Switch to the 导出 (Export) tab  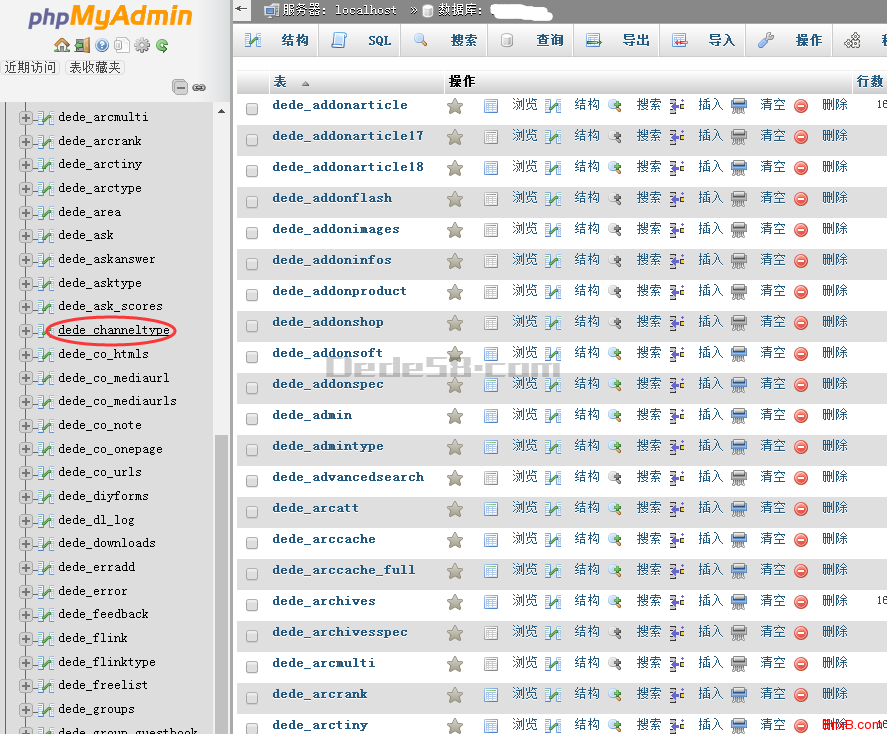pyautogui.click(x=620, y=41)
